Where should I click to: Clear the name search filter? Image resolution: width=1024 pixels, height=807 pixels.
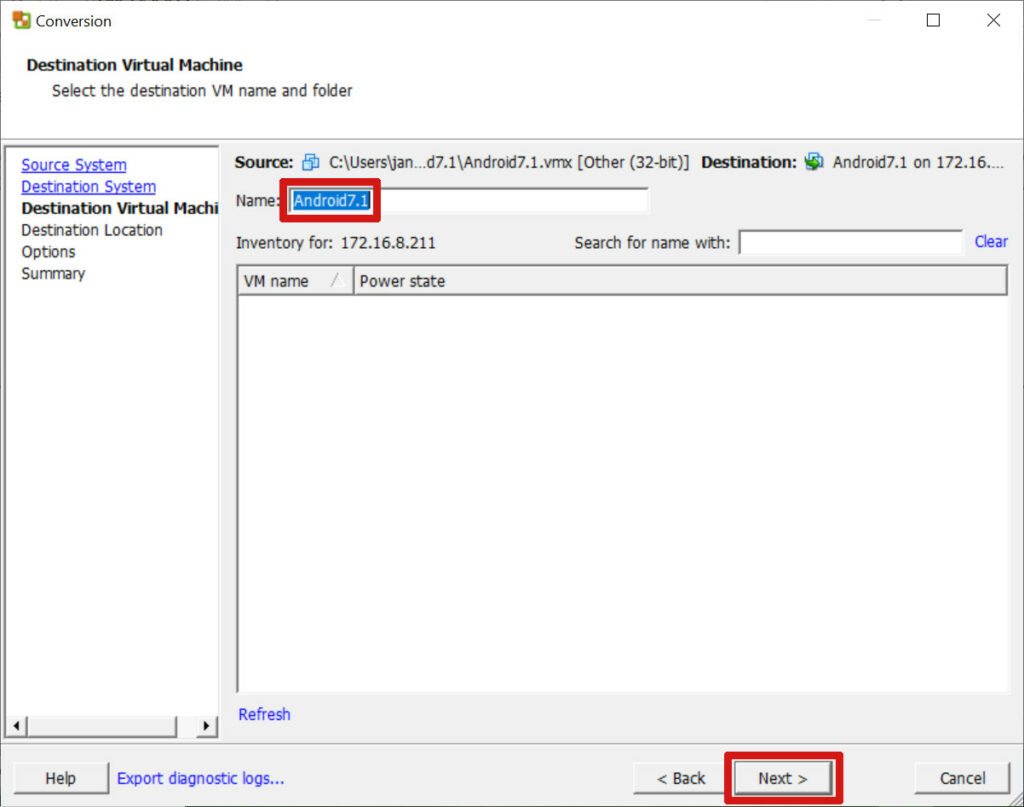(991, 242)
